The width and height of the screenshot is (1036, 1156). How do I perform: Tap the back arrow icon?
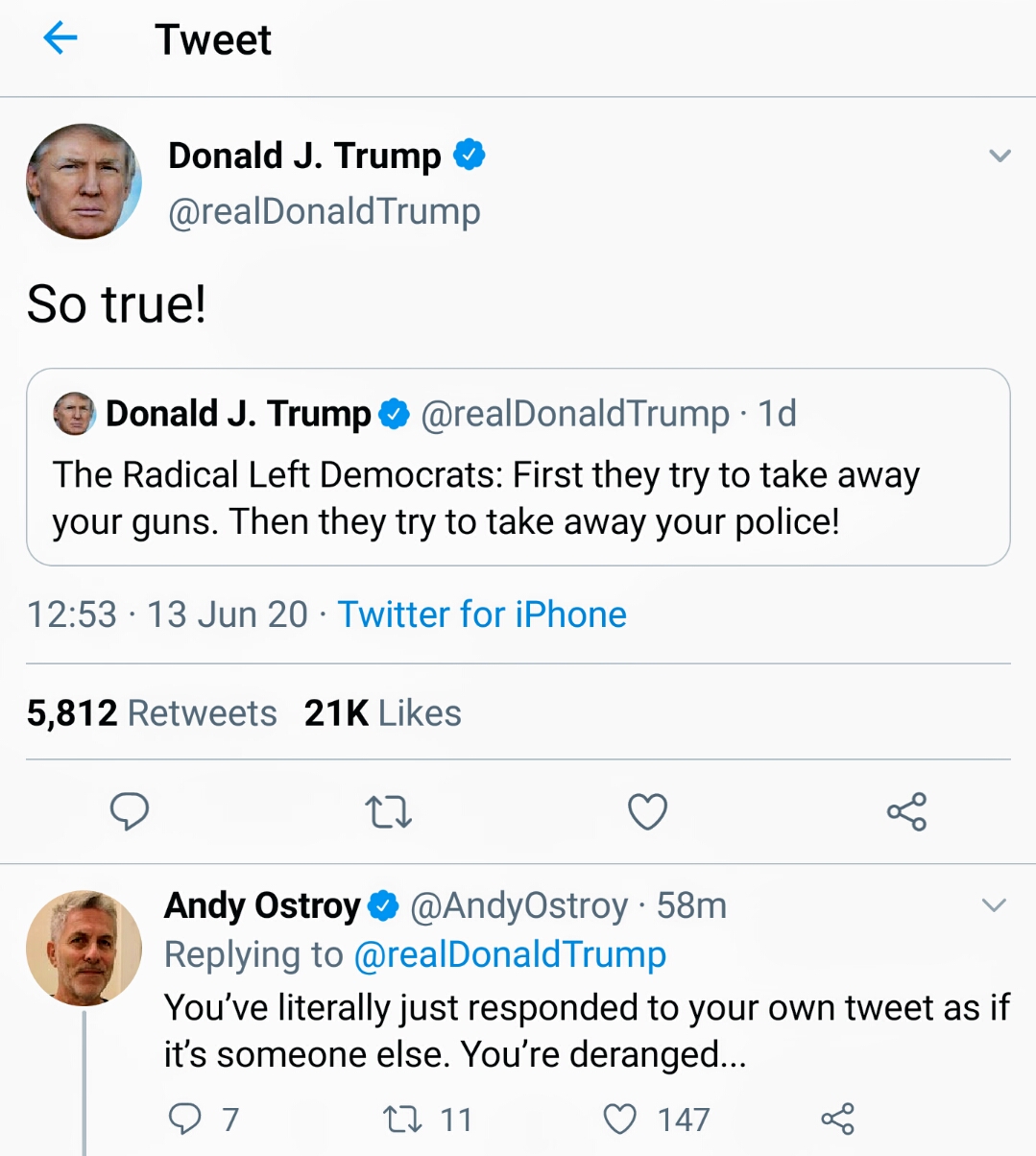click(x=60, y=39)
